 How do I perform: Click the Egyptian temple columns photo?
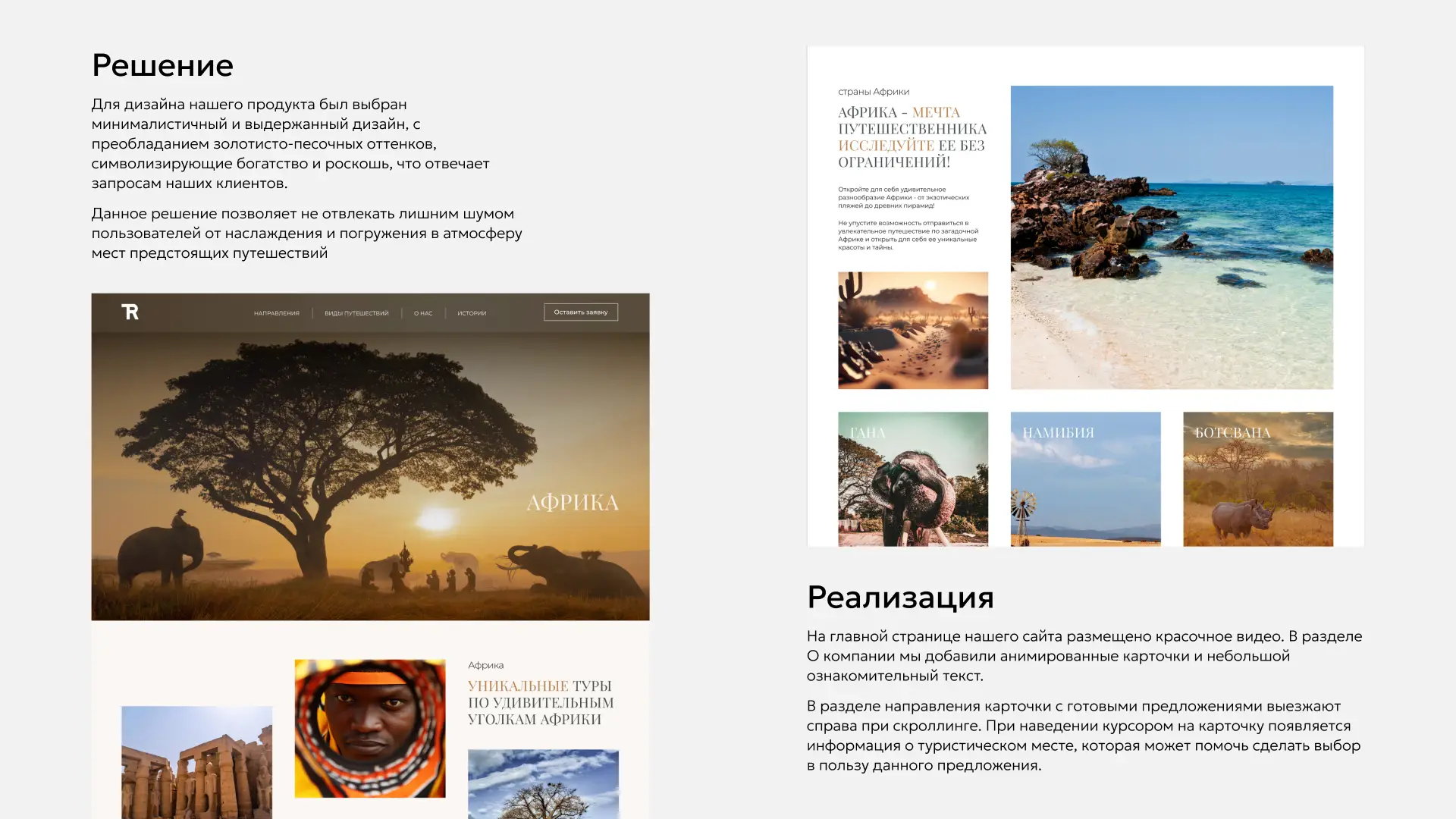[x=196, y=762]
